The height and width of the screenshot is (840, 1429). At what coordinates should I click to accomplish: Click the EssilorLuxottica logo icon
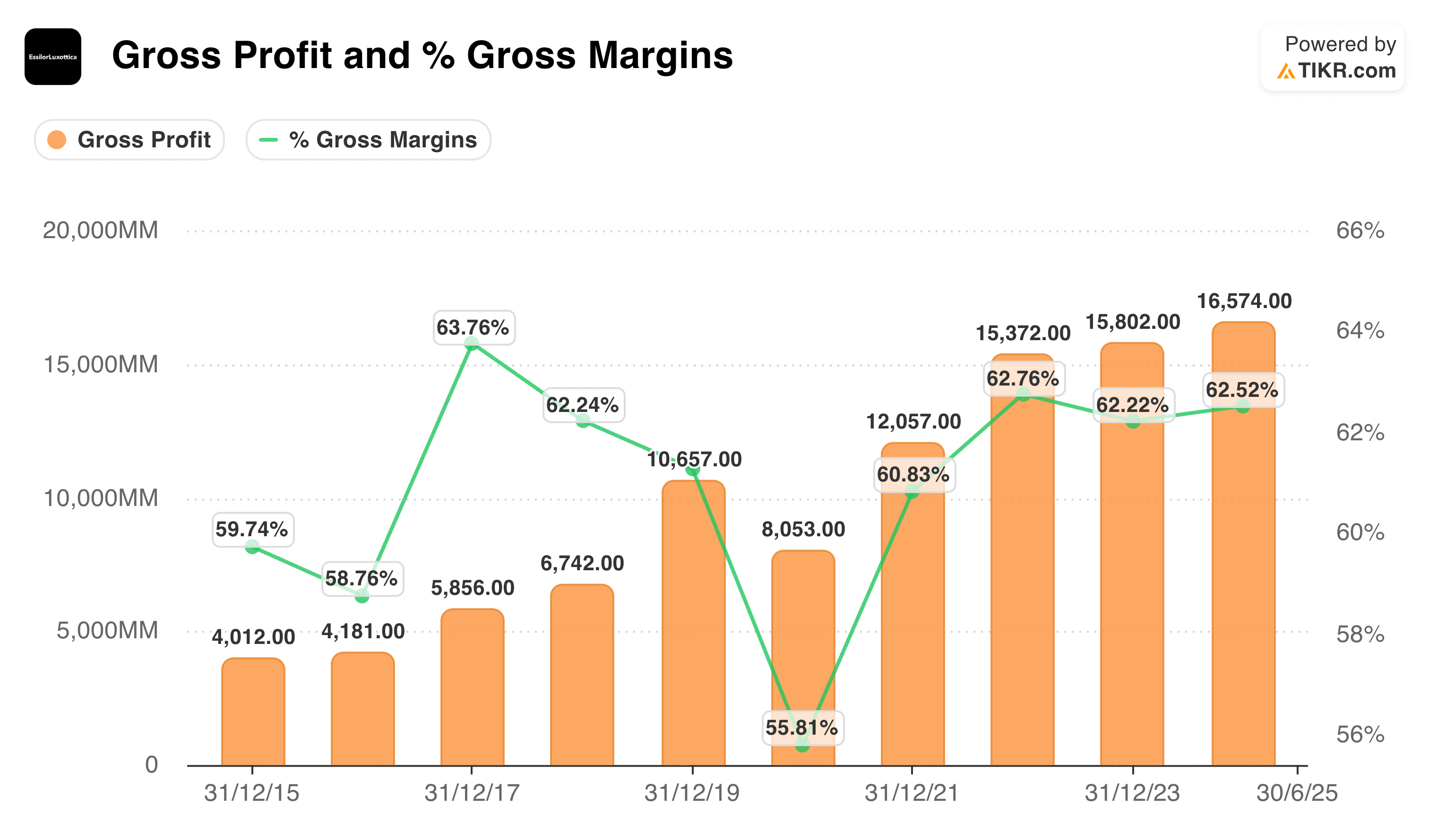point(53,57)
